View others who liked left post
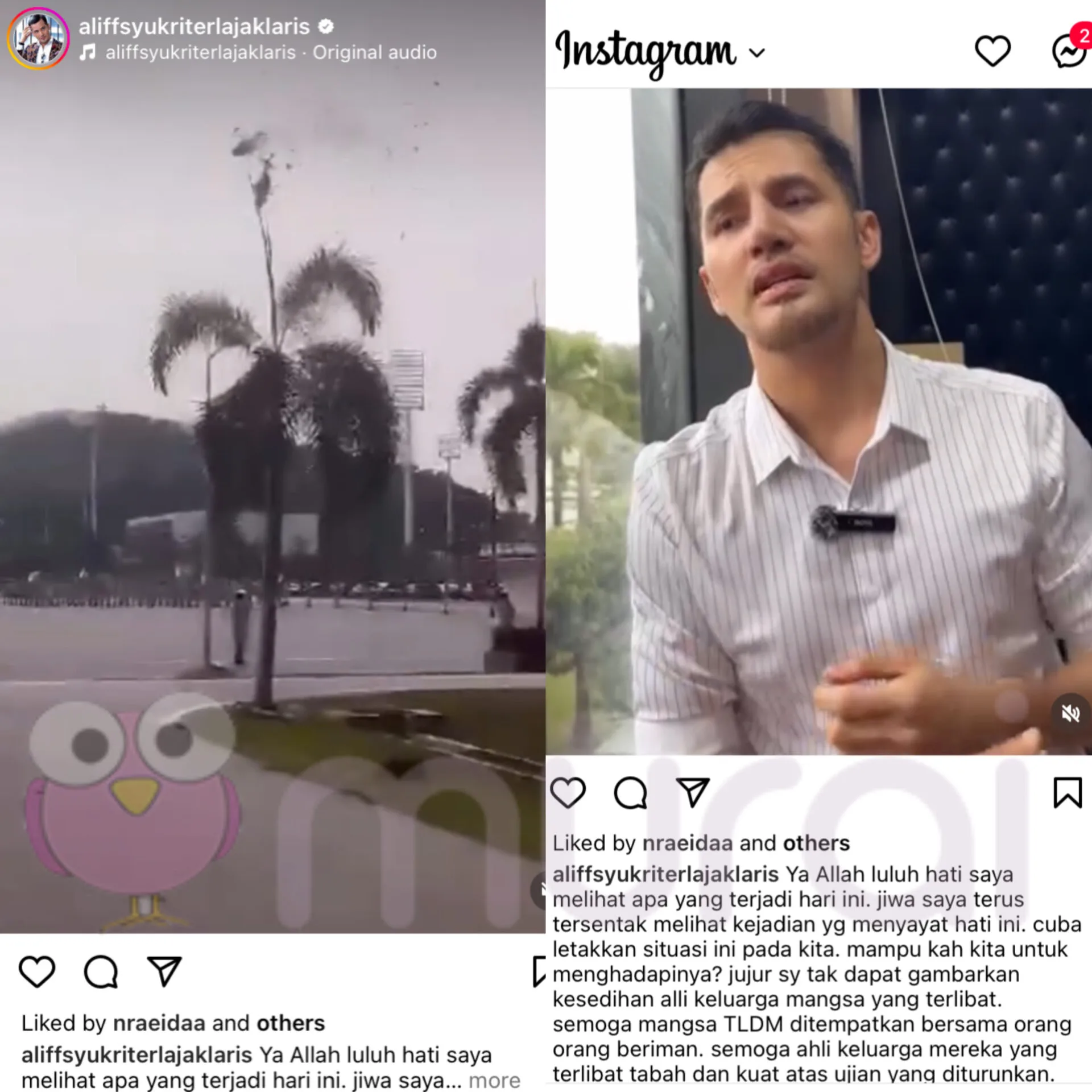Image resolution: width=1092 pixels, height=1092 pixels. (291, 1023)
